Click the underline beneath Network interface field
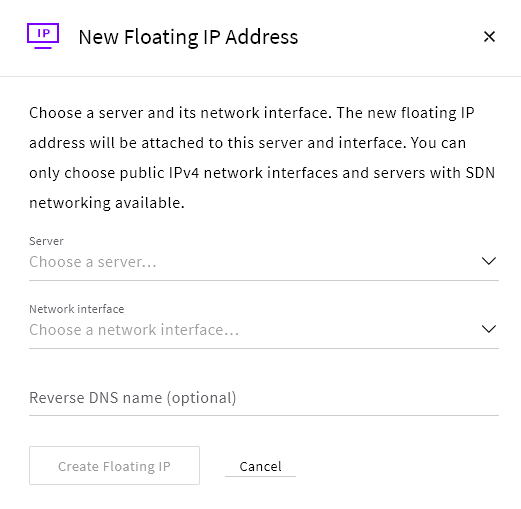Image resolution: width=521 pixels, height=509 pixels. click(264, 348)
